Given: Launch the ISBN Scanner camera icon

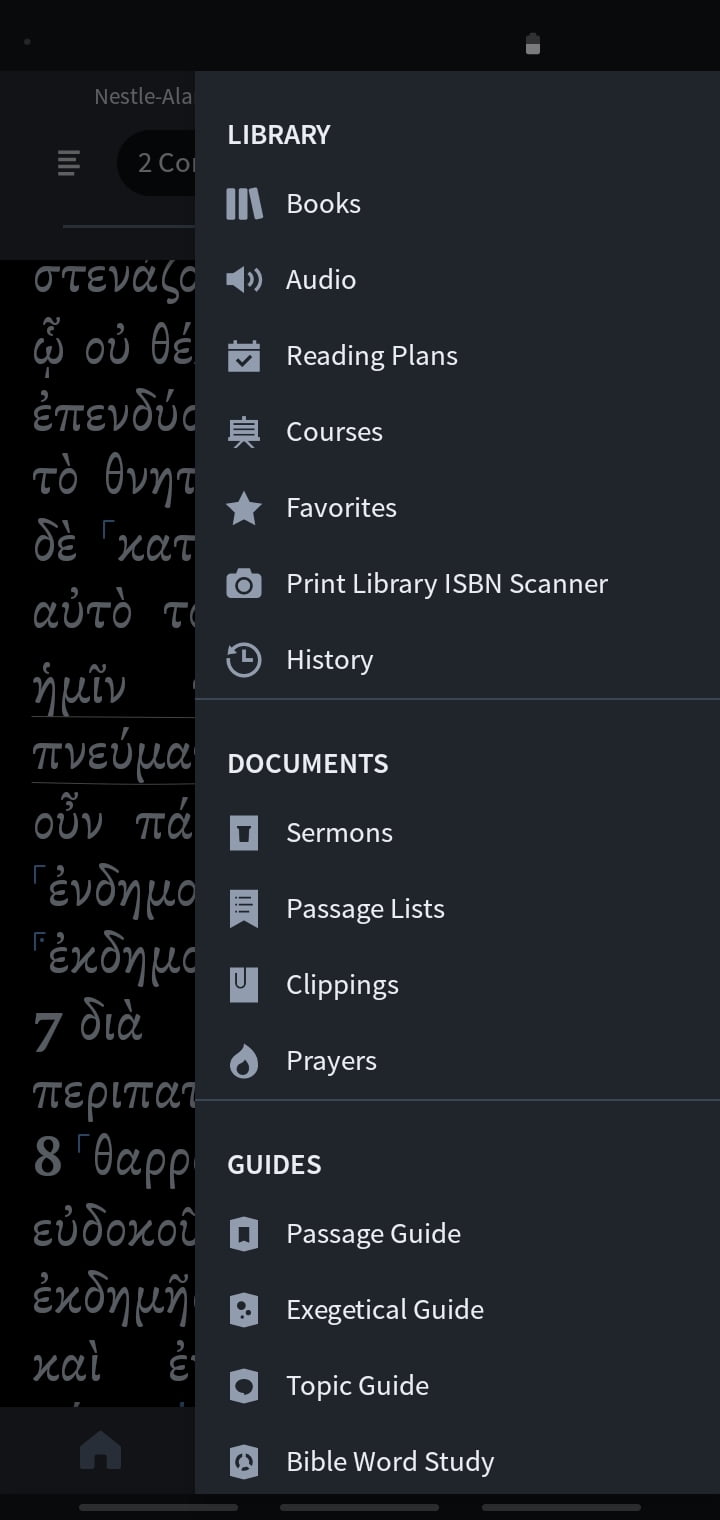Looking at the screenshot, I should 244,584.
